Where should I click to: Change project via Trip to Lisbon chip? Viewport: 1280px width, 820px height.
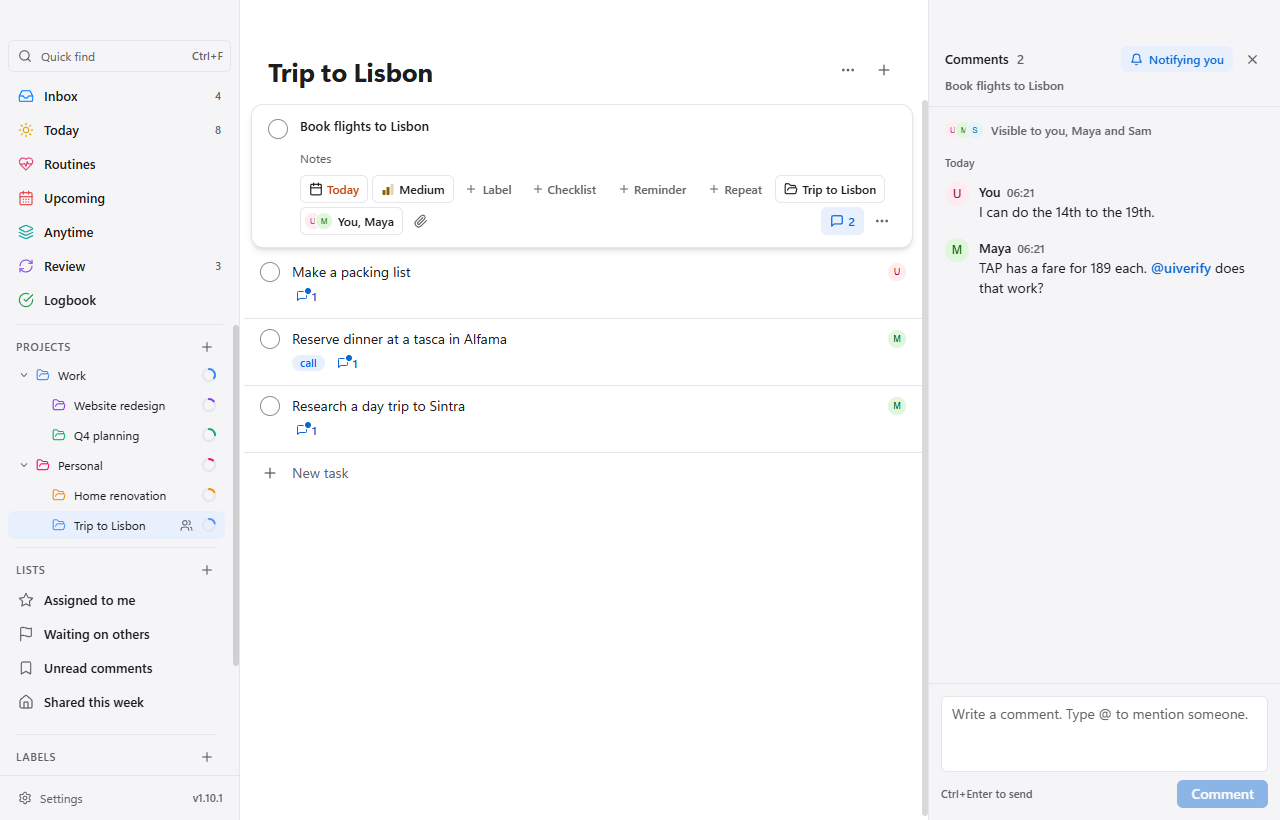[830, 190]
